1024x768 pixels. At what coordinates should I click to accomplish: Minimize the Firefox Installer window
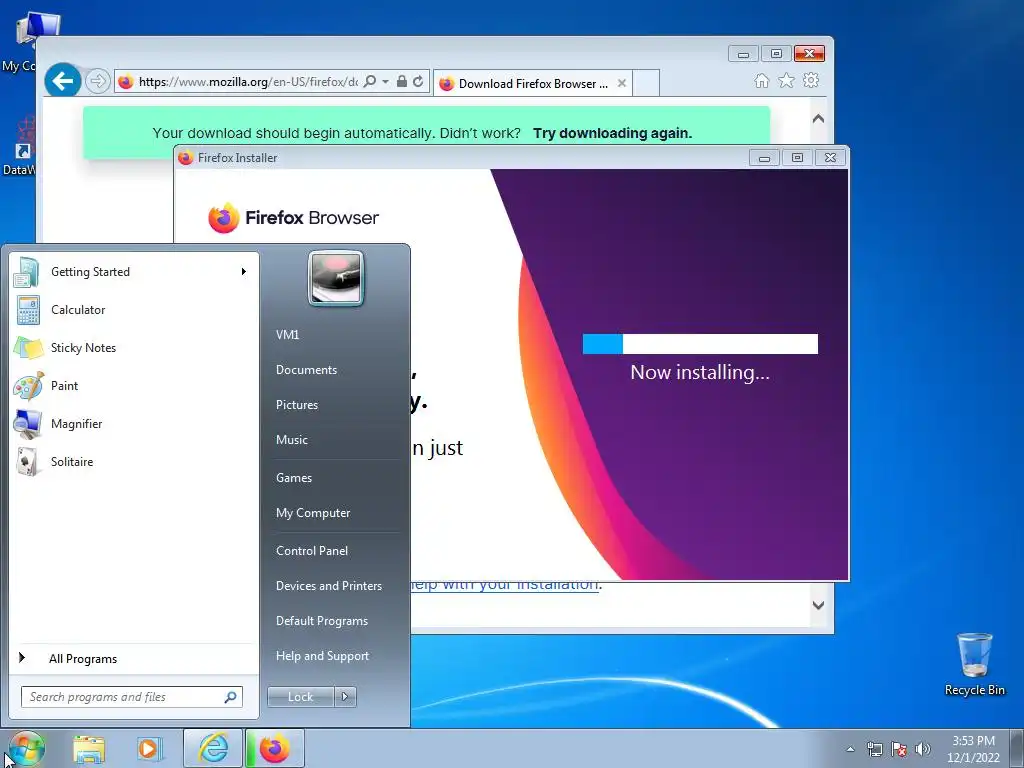(x=764, y=157)
